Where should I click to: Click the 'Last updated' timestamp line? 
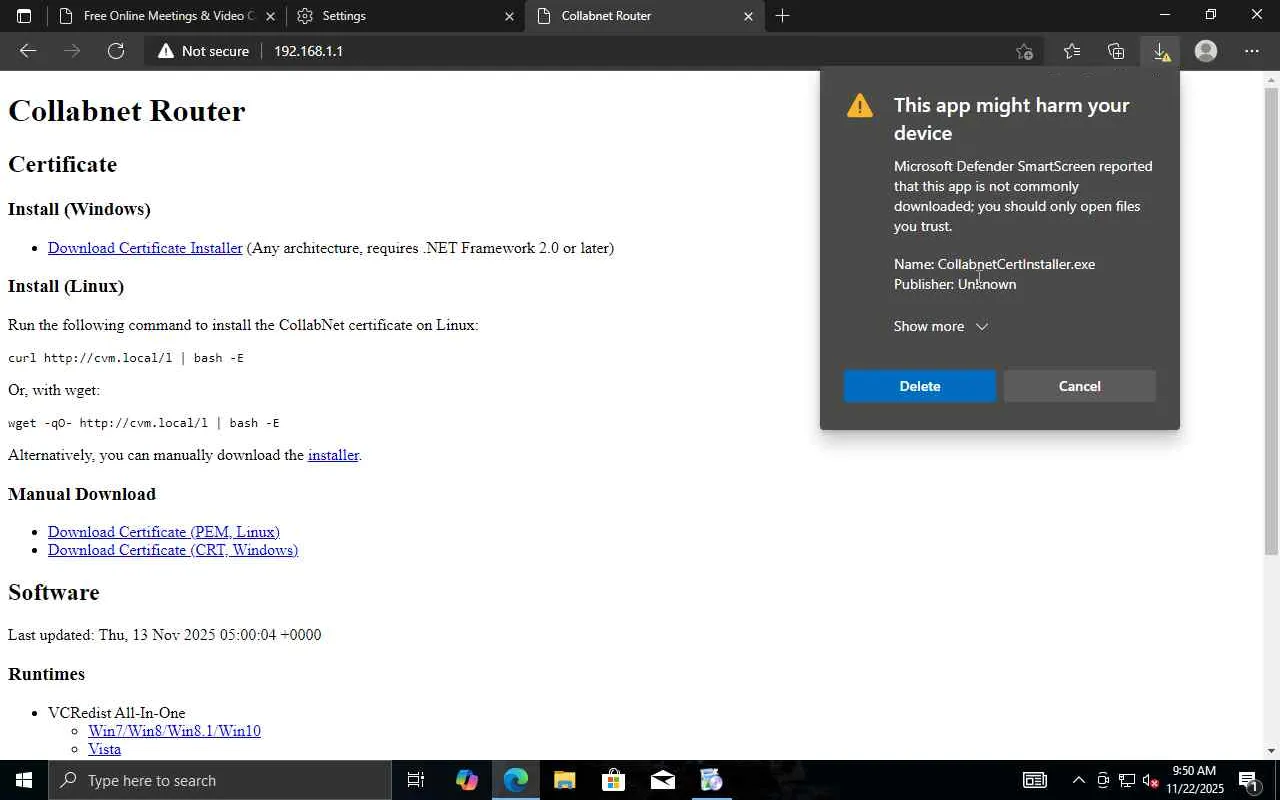pos(165,635)
